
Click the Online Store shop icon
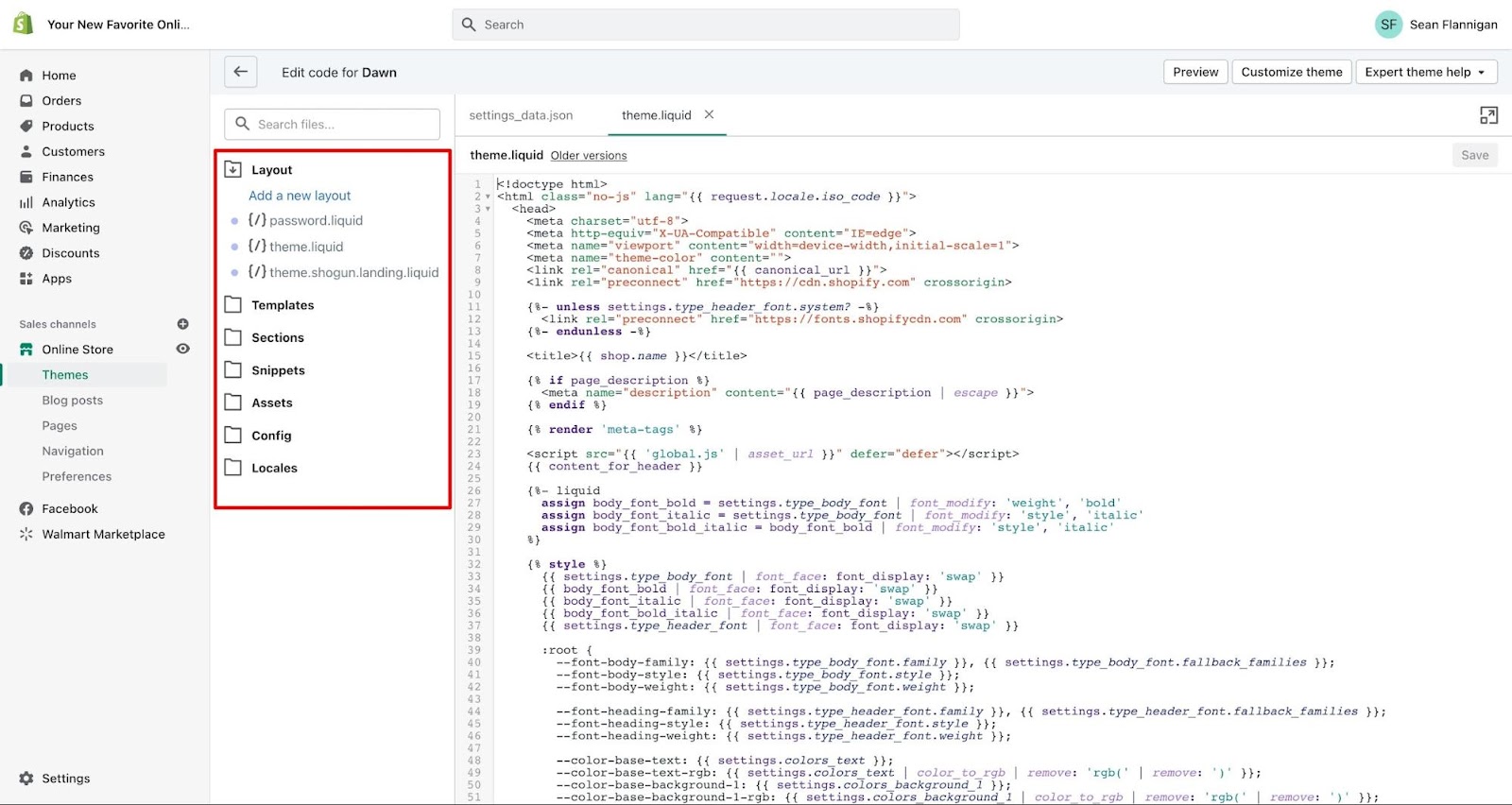pyautogui.click(x=26, y=350)
